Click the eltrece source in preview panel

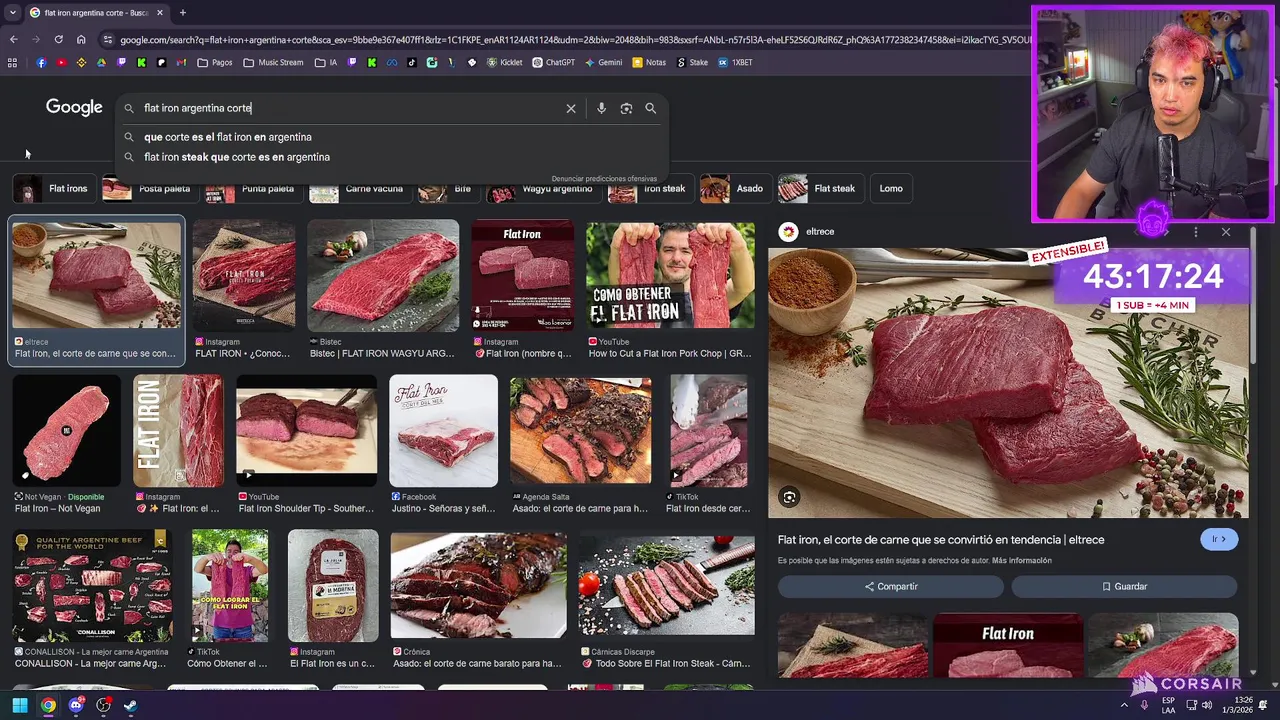click(x=808, y=232)
